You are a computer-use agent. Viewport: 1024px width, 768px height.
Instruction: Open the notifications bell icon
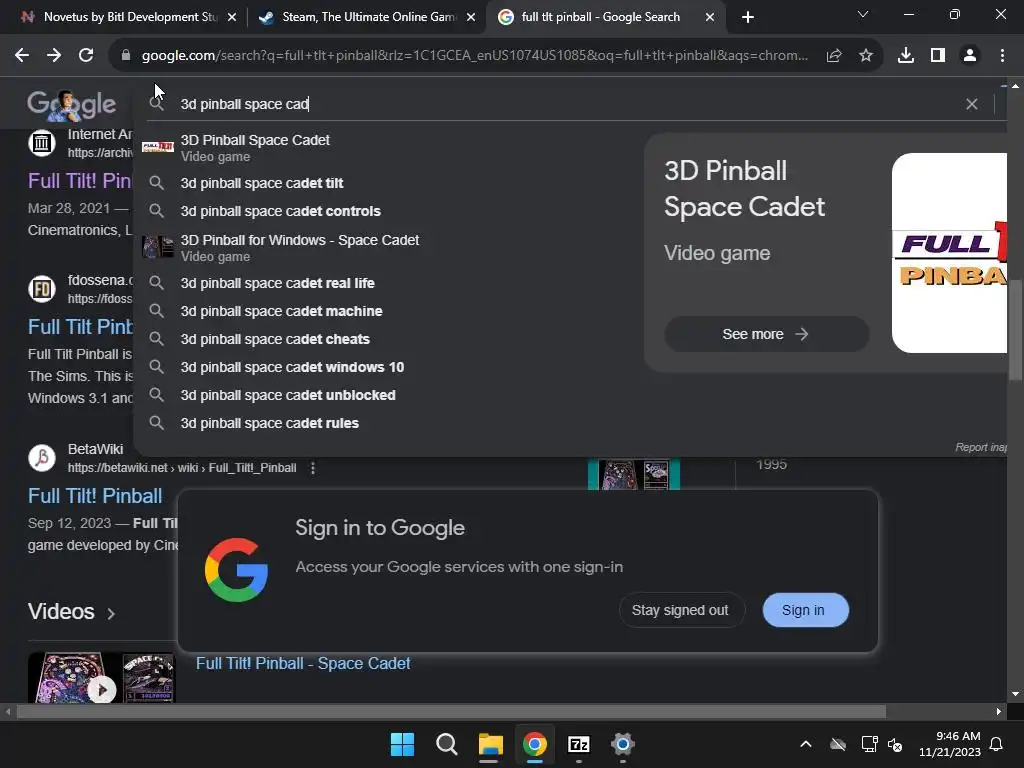point(997,744)
